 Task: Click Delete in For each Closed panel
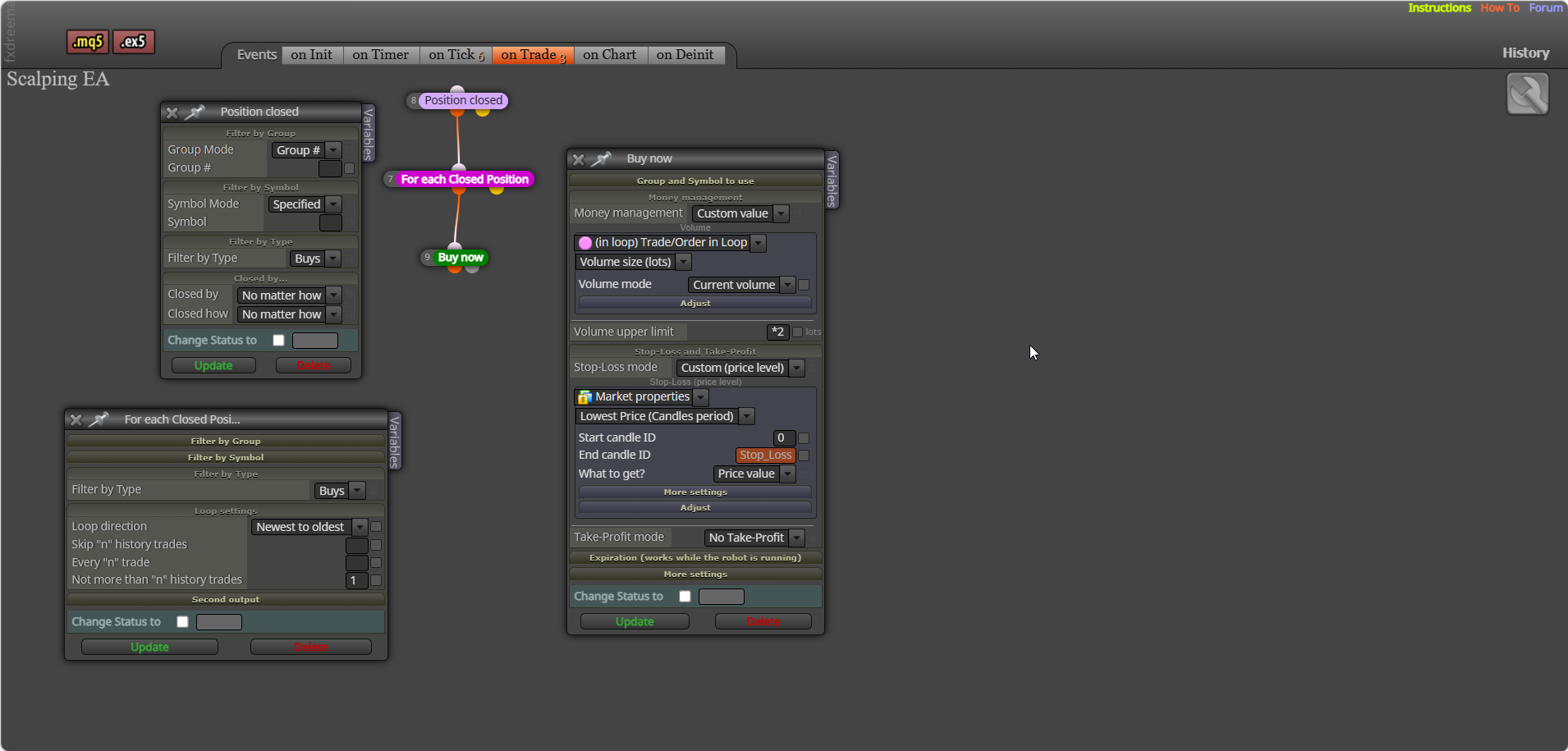coord(311,647)
